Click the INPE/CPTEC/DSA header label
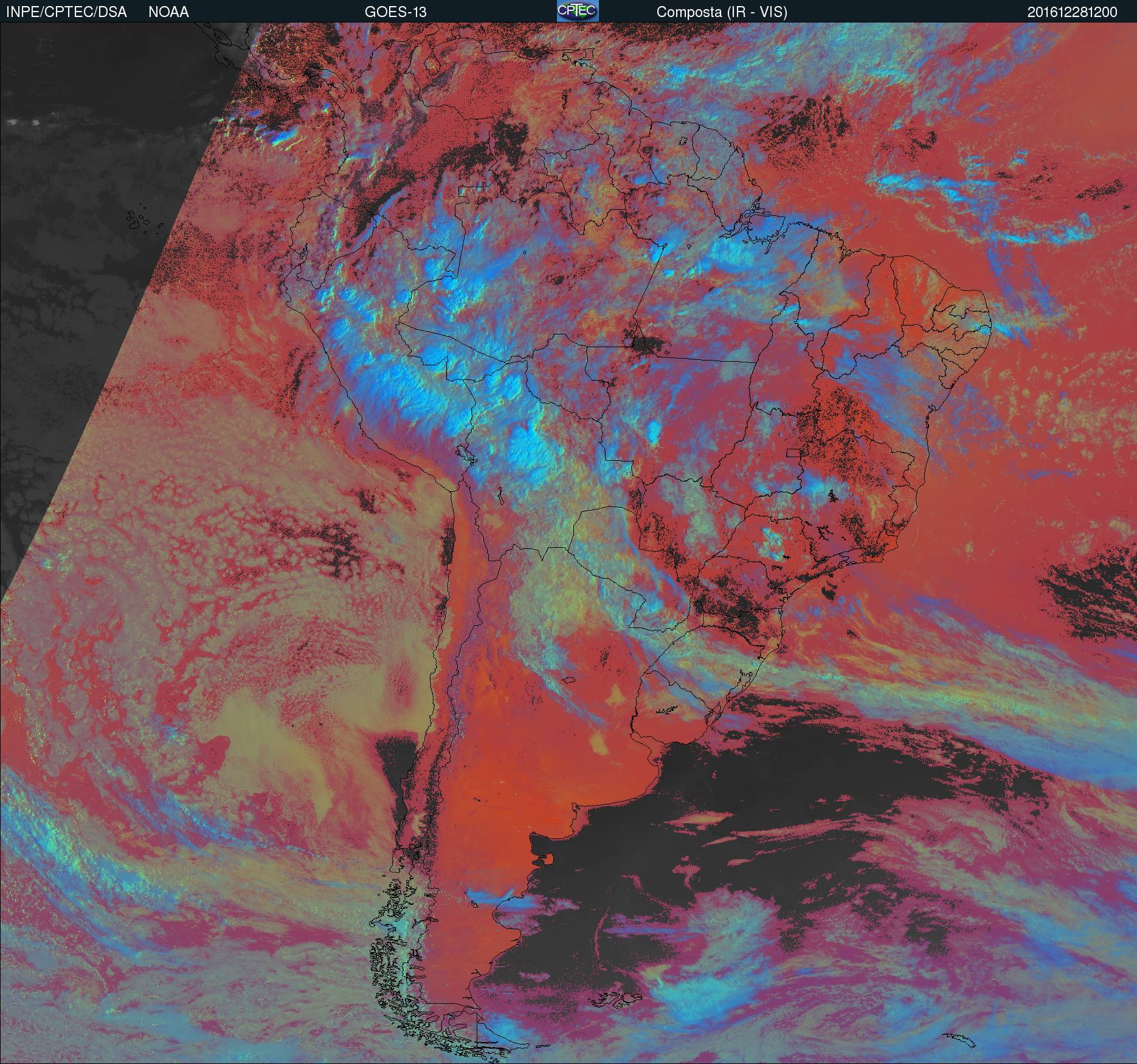Image resolution: width=1137 pixels, height=1064 pixels. click(x=66, y=12)
